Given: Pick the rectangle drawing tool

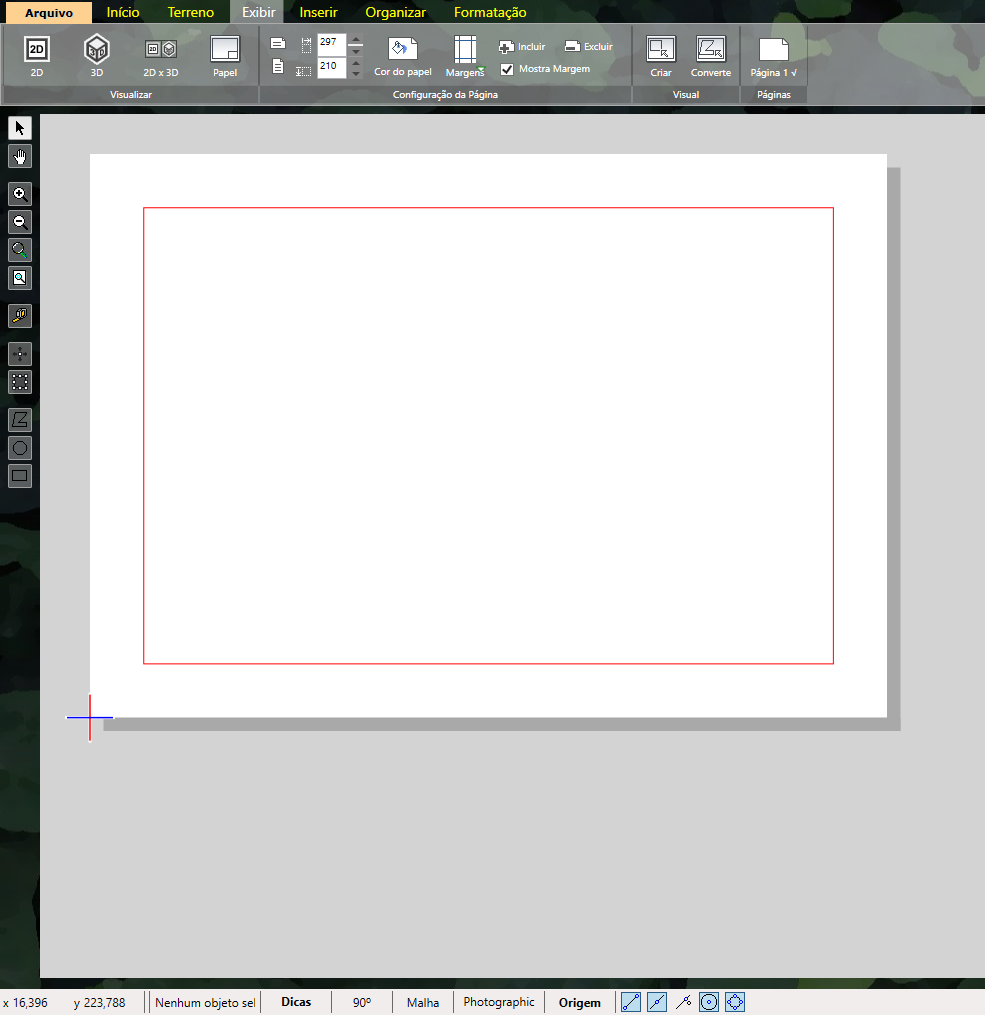Looking at the screenshot, I should click(x=20, y=476).
